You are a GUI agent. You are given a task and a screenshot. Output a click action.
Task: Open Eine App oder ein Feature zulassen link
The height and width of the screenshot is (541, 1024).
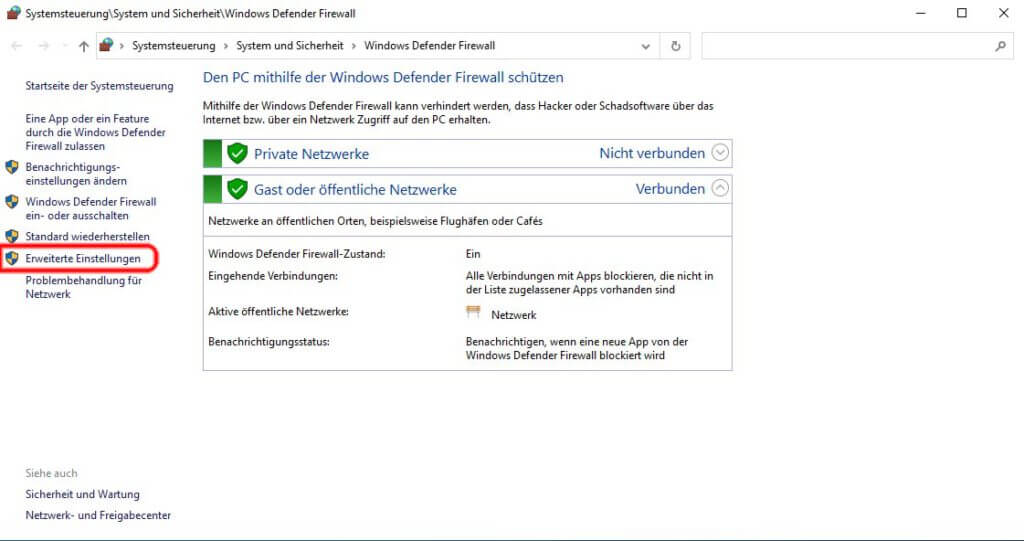point(95,133)
